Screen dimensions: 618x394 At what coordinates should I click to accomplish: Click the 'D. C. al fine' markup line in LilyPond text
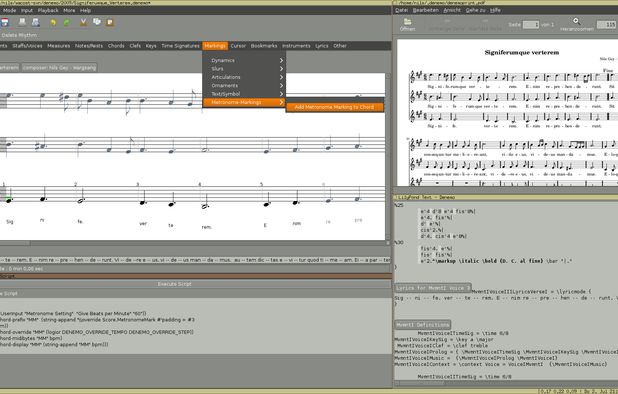[x=496, y=261]
